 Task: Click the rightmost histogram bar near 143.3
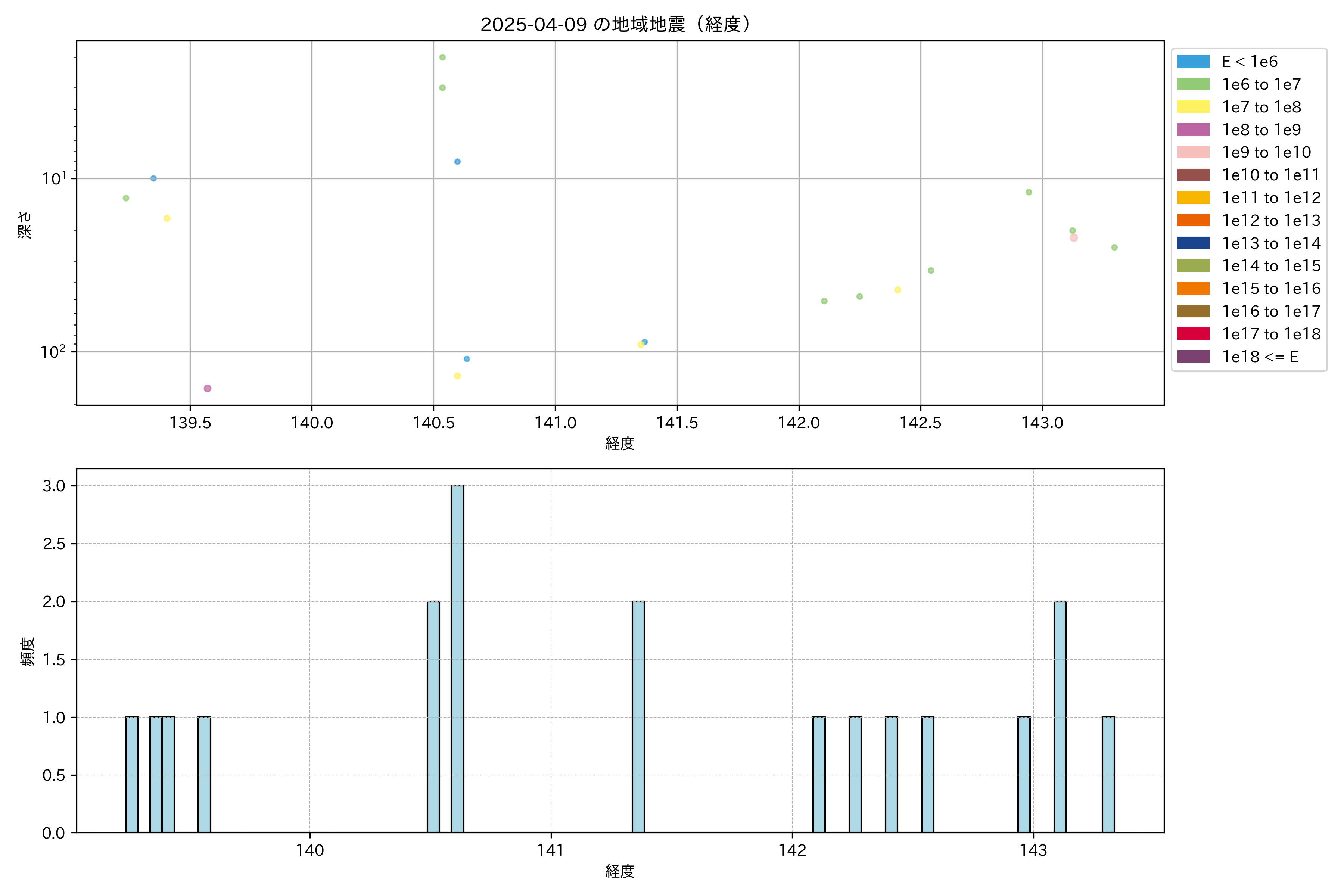coord(1108,774)
